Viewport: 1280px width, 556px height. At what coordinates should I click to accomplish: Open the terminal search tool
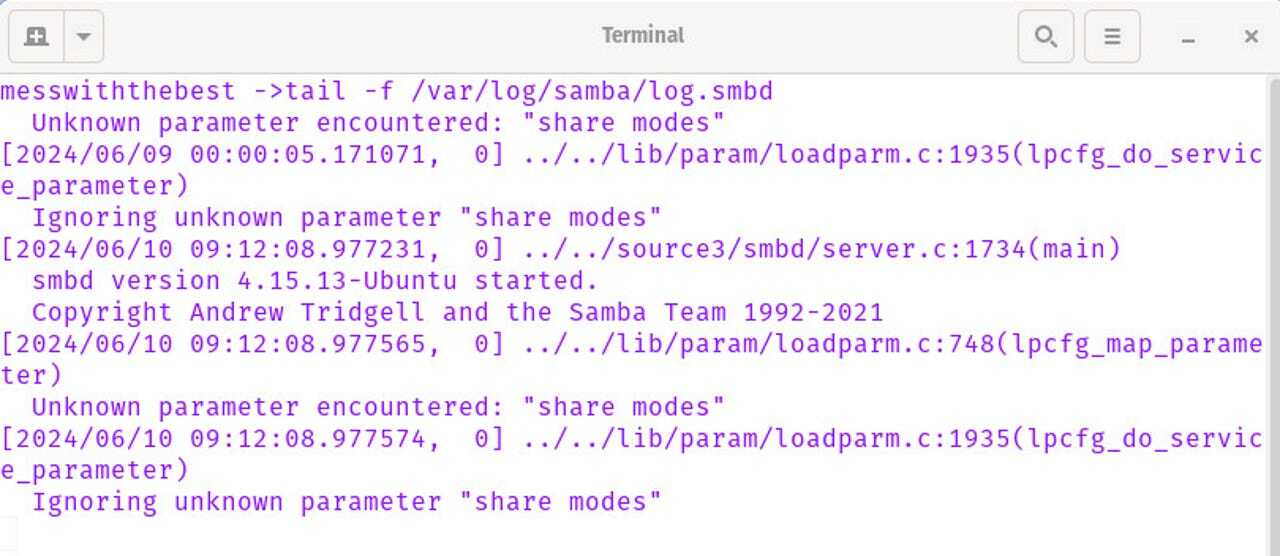click(x=1045, y=37)
